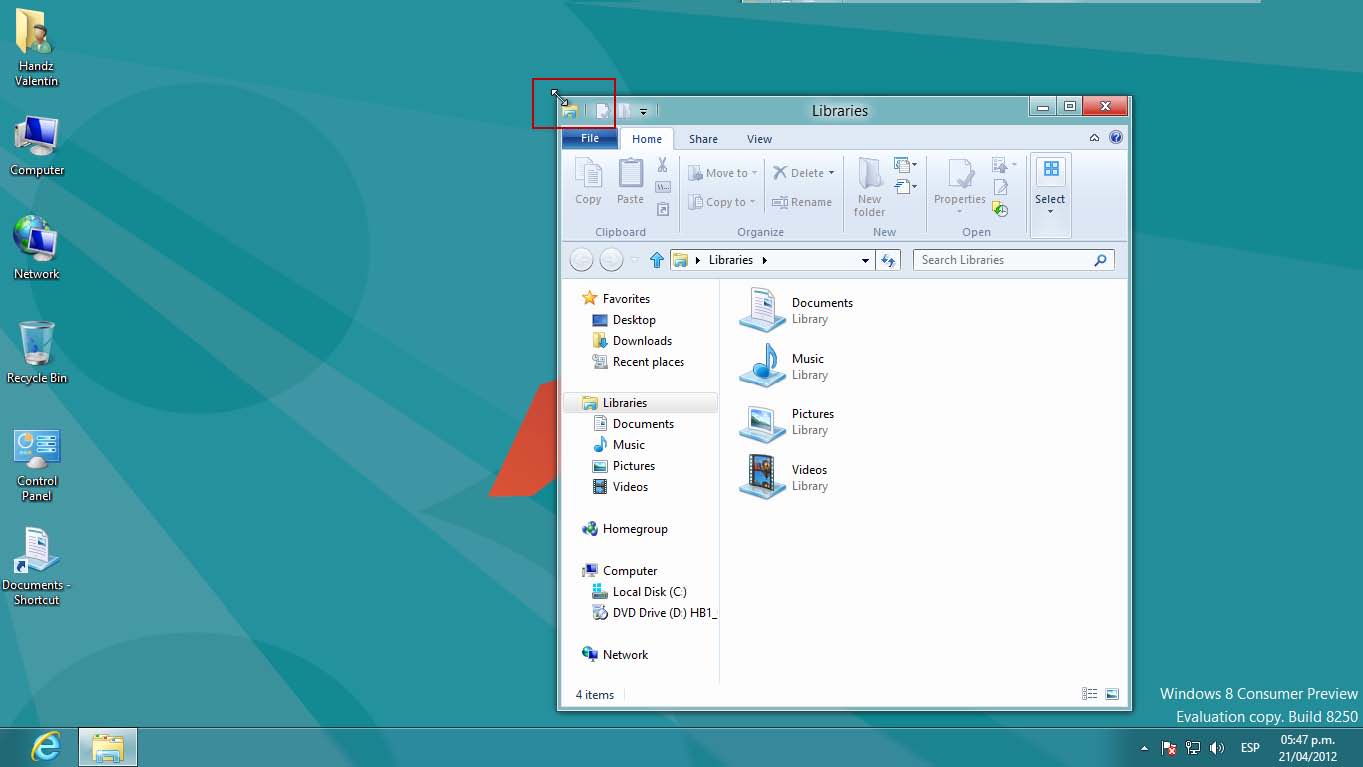This screenshot has height=767, width=1363.
Task: Click the Help question mark icon
Action: pos(1116,138)
